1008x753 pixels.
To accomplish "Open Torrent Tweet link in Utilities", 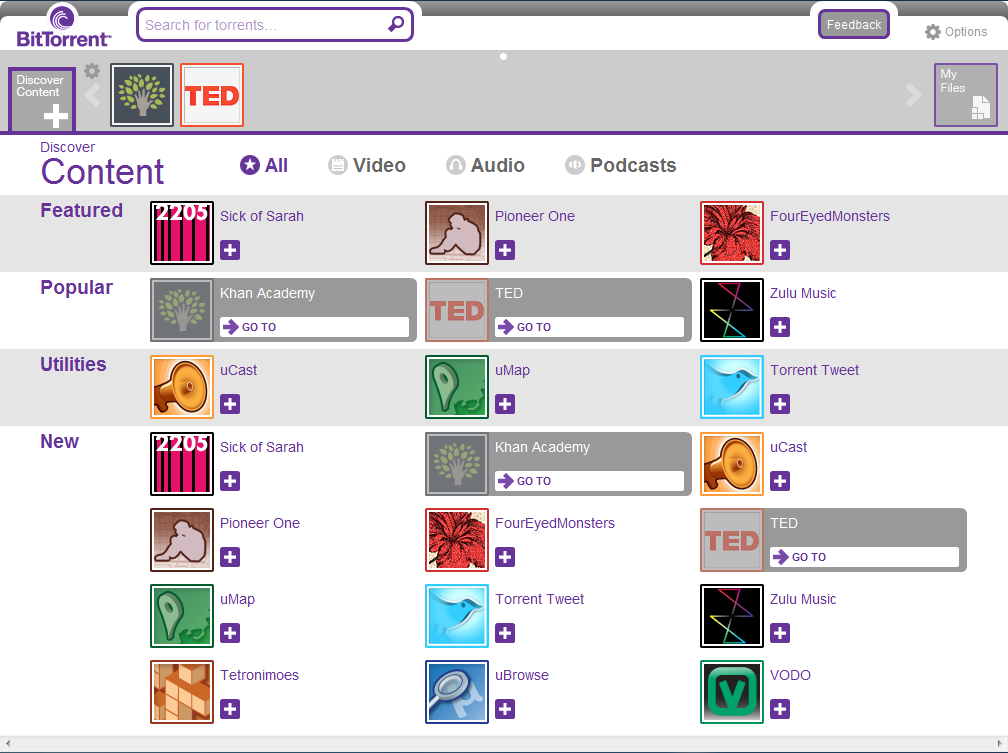I will pos(814,370).
